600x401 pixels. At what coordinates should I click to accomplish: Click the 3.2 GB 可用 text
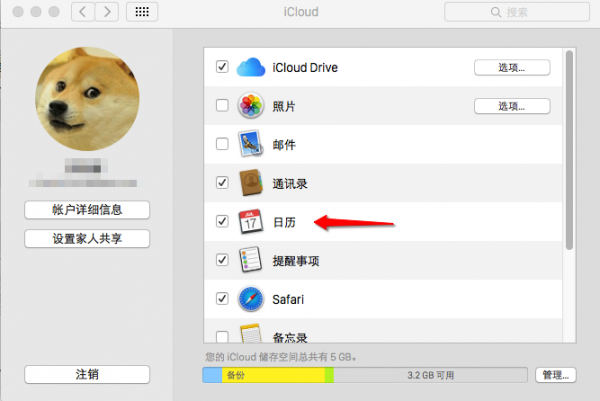(x=430, y=375)
